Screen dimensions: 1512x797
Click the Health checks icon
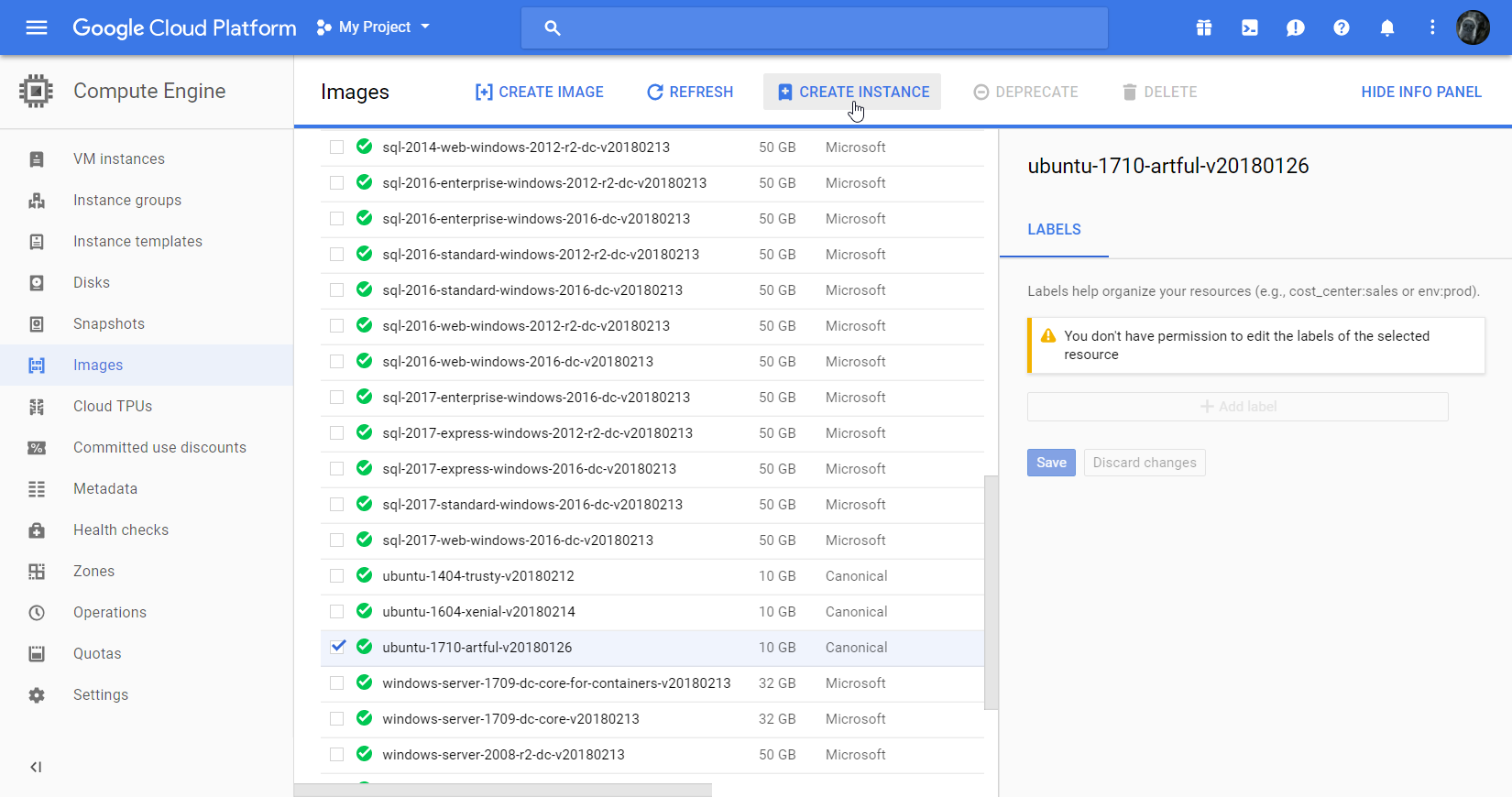point(37,530)
